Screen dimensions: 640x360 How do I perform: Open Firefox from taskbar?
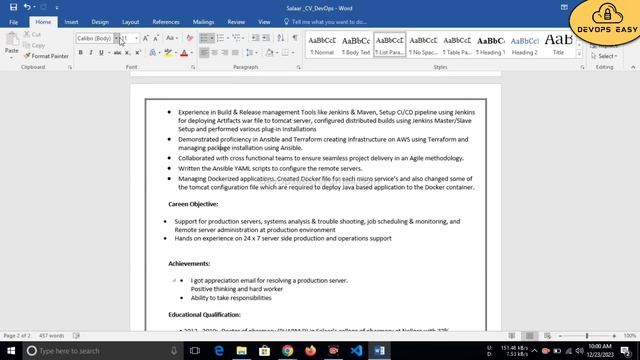pyautogui.click(x=310, y=351)
